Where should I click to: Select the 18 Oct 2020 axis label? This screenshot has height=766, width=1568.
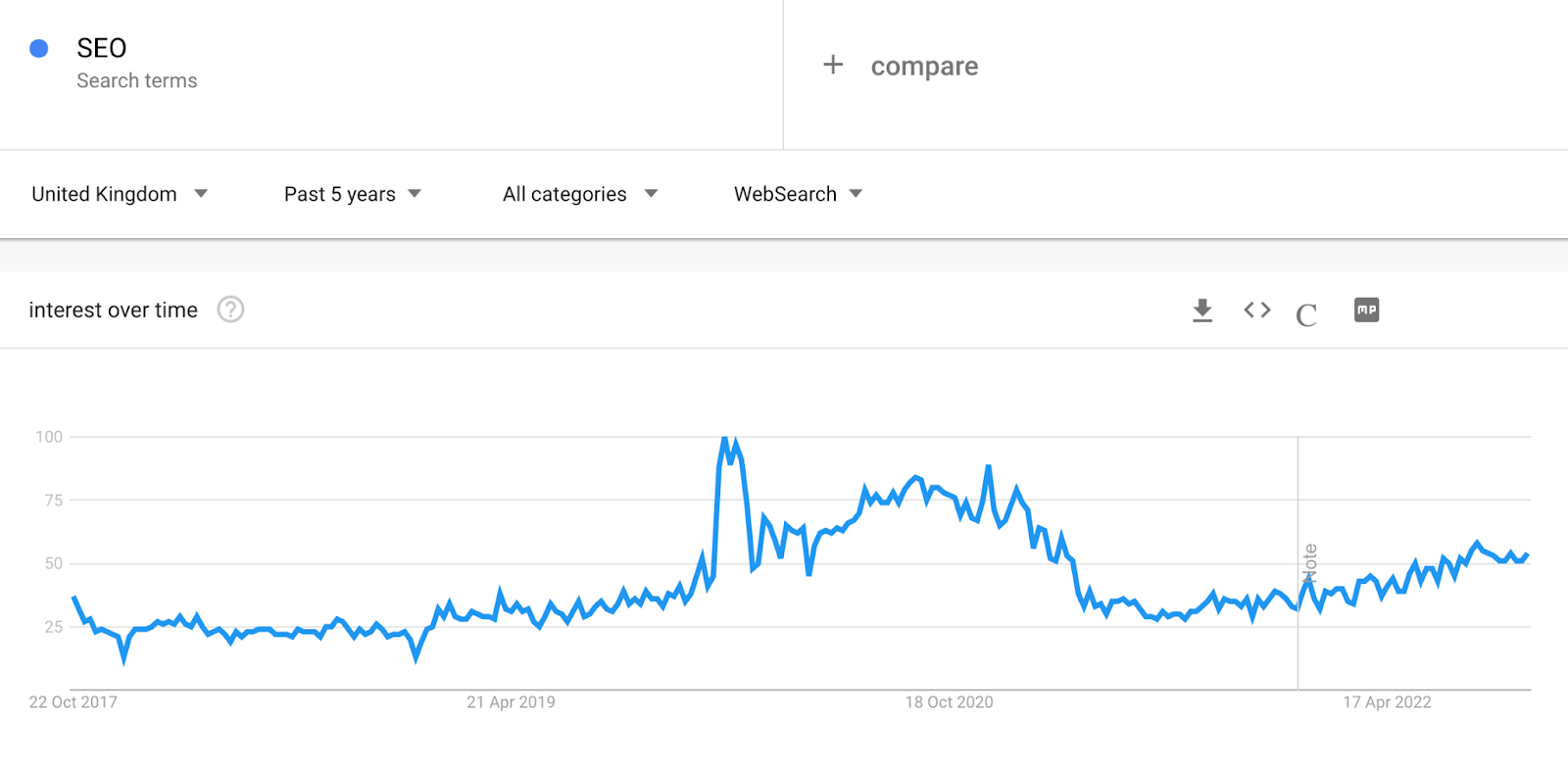pyautogui.click(x=949, y=702)
